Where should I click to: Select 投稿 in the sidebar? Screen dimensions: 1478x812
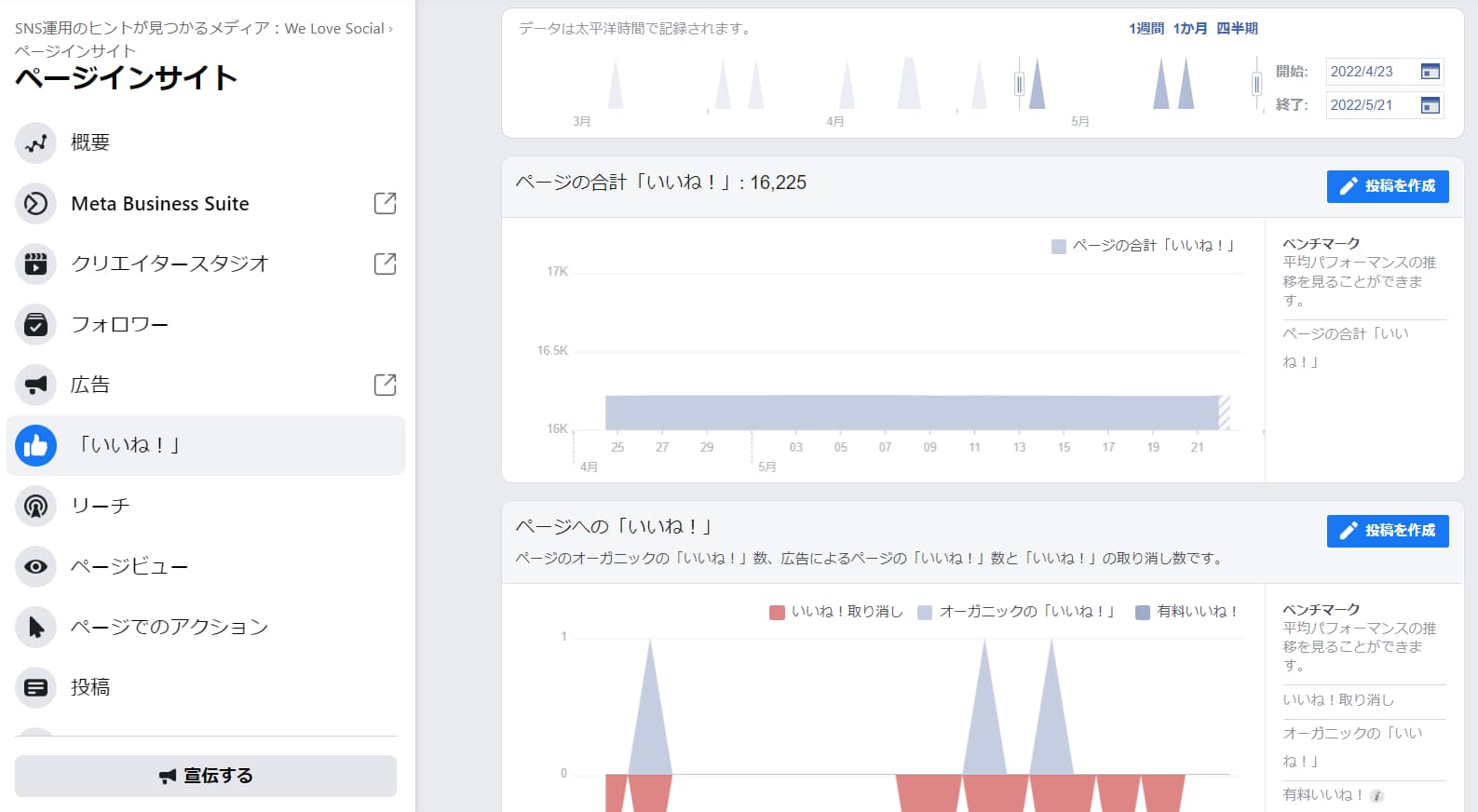point(206,688)
